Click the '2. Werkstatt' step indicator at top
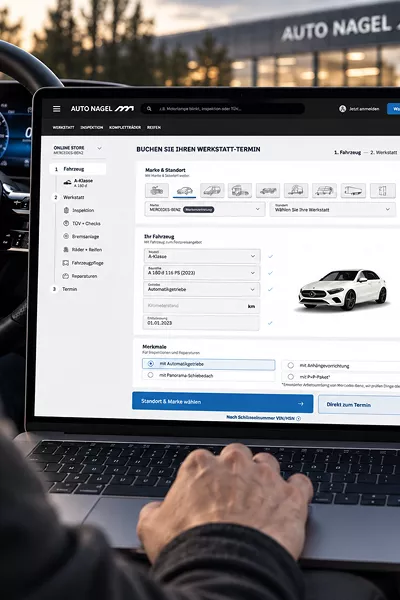 384,152
